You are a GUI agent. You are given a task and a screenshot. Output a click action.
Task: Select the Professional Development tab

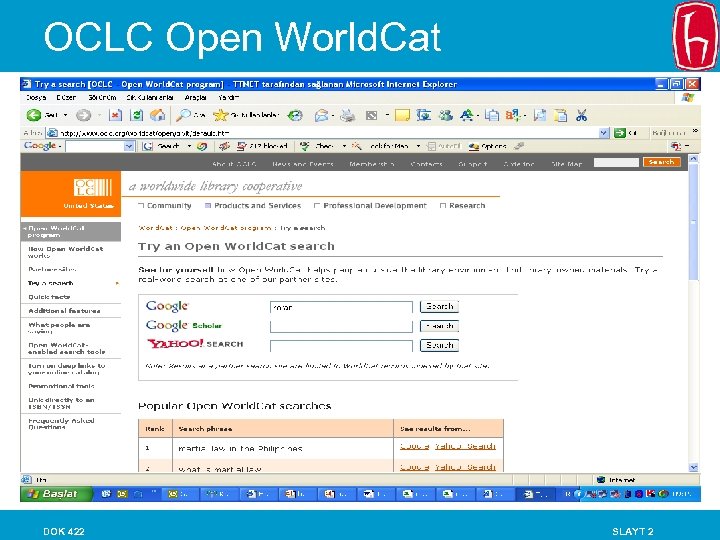coord(370,206)
